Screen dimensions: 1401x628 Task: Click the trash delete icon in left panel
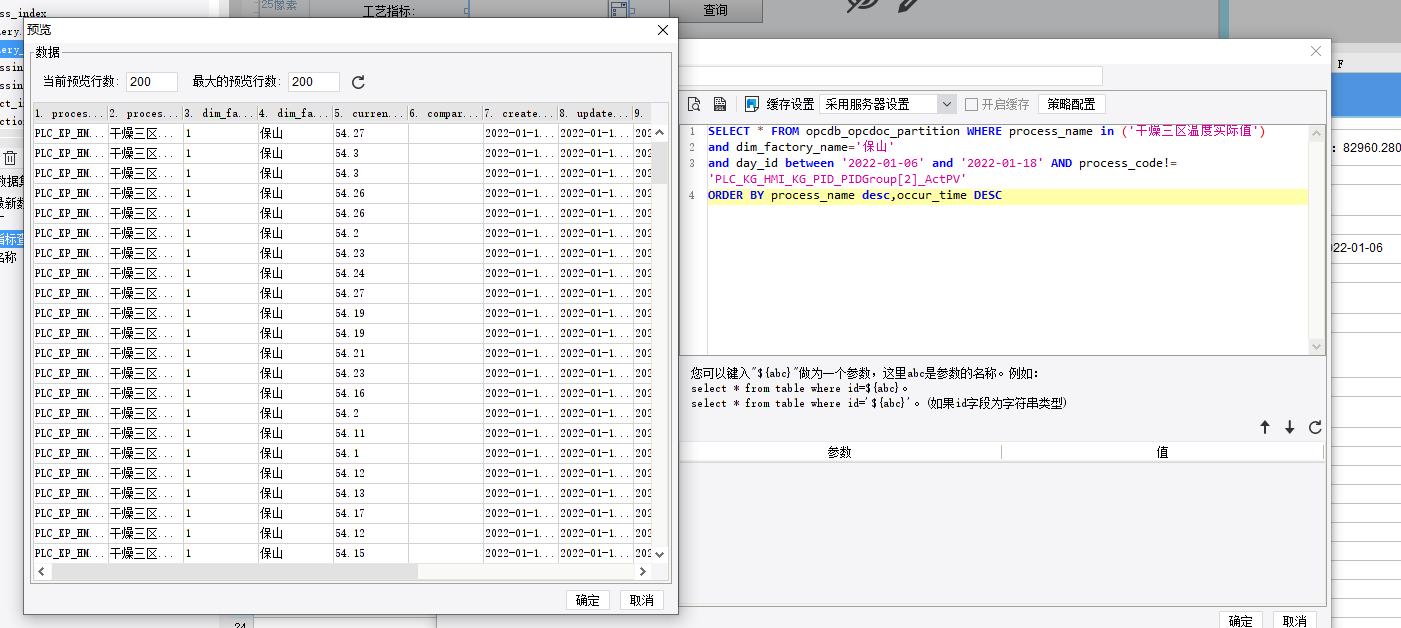point(10,158)
